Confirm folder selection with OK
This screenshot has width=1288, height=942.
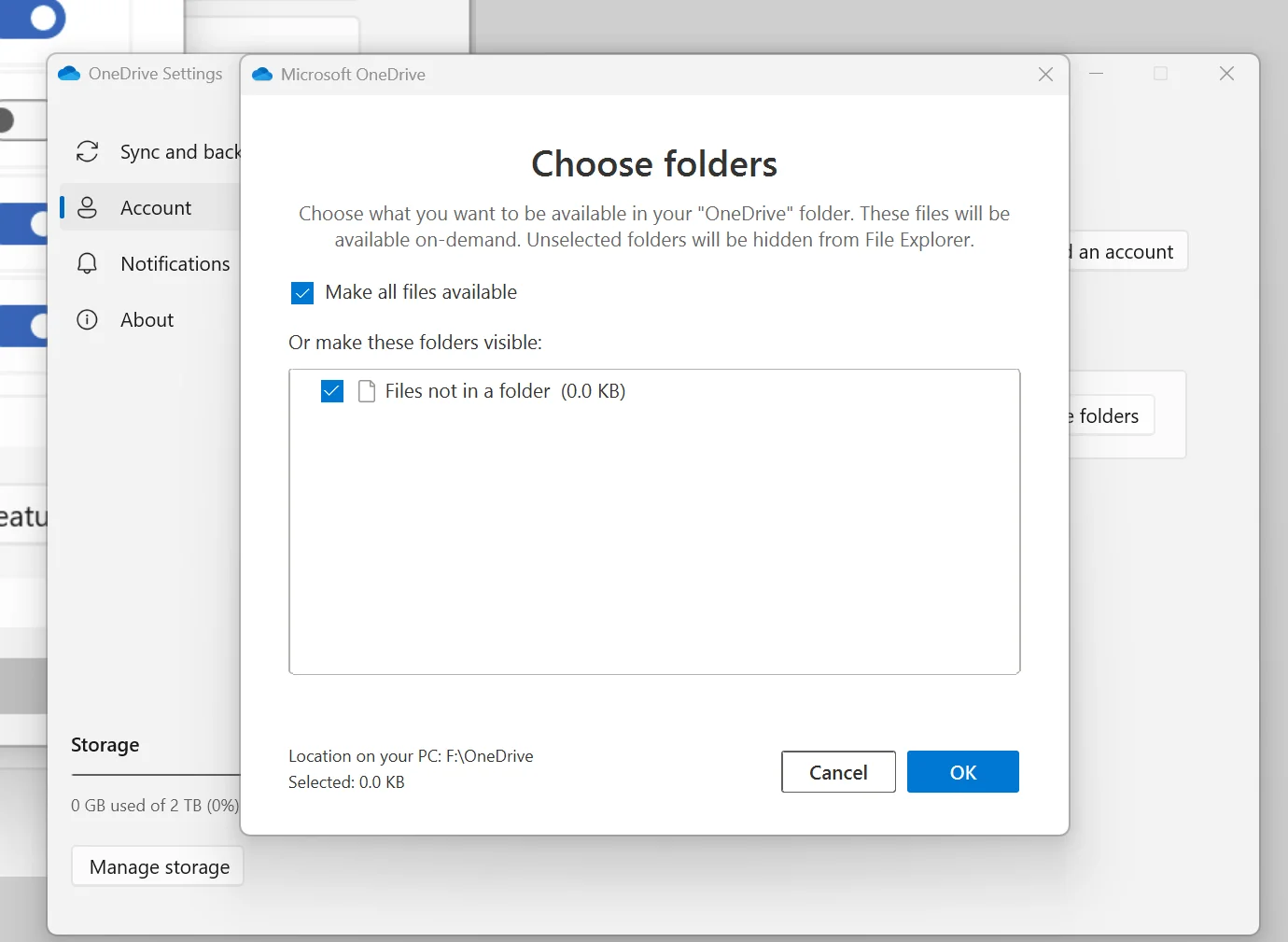point(963,772)
